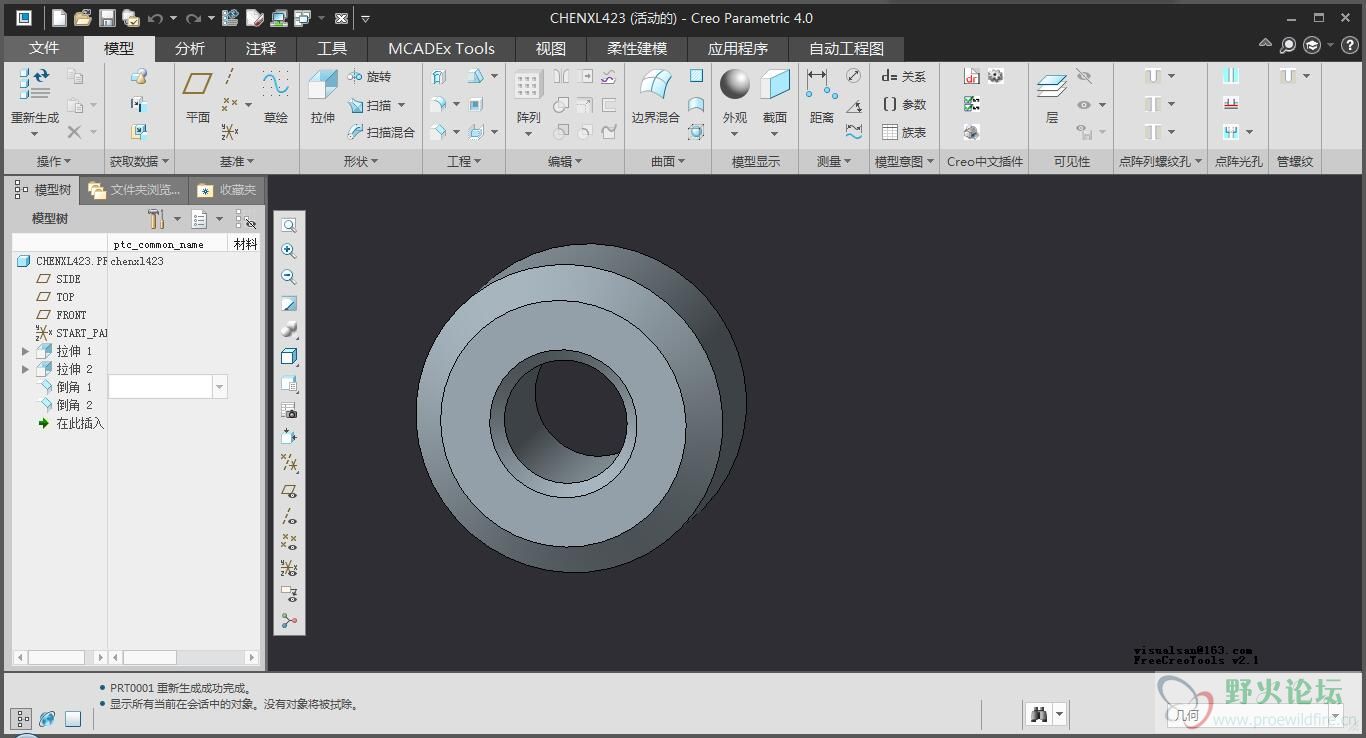Open the 参数 (Parameters) dialog
Image resolution: width=1366 pixels, height=738 pixels.
click(x=903, y=104)
